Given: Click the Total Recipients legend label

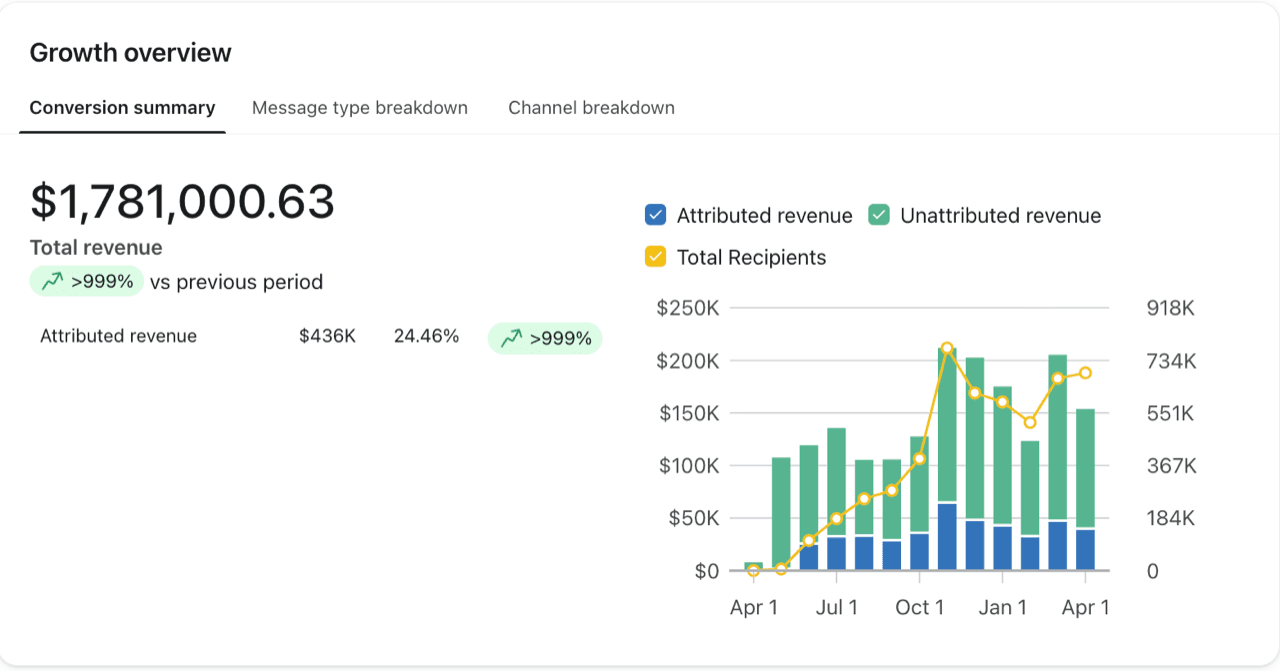Looking at the screenshot, I should [x=752, y=258].
